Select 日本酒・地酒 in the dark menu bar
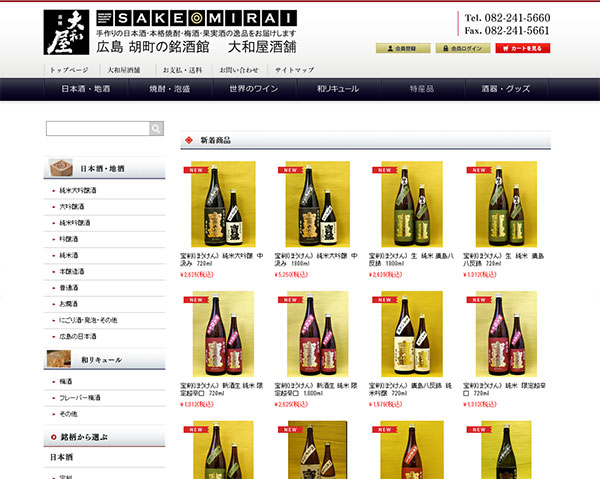The height and width of the screenshot is (479, 600). coord(86,89)
